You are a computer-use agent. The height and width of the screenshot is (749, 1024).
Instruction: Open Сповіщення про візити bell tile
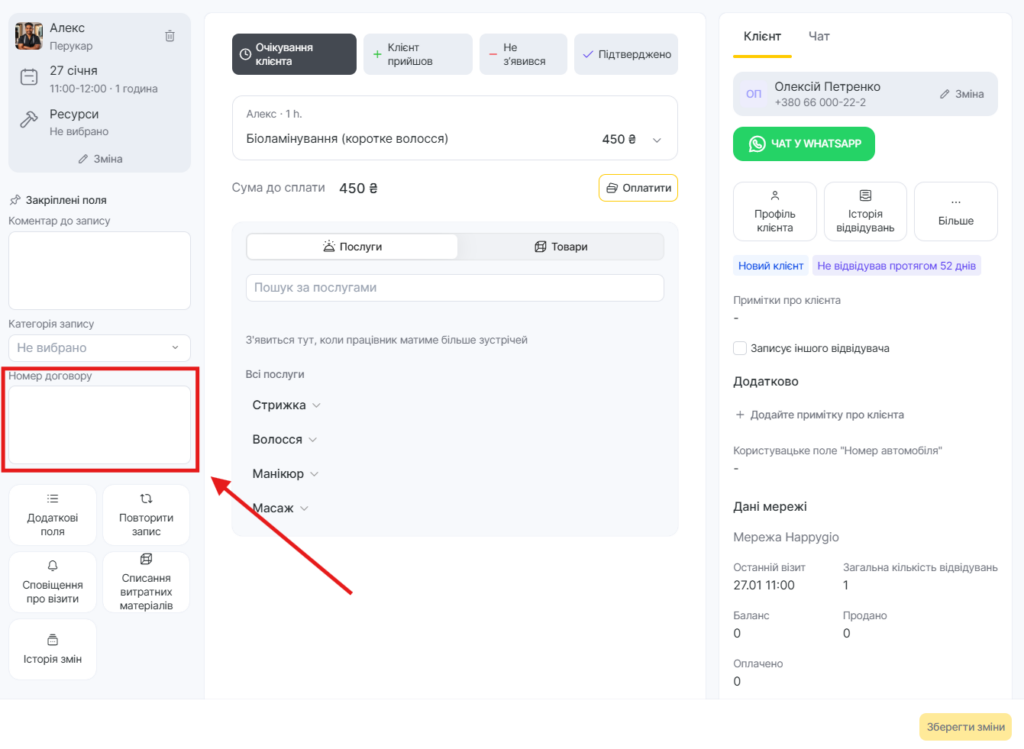53,582
